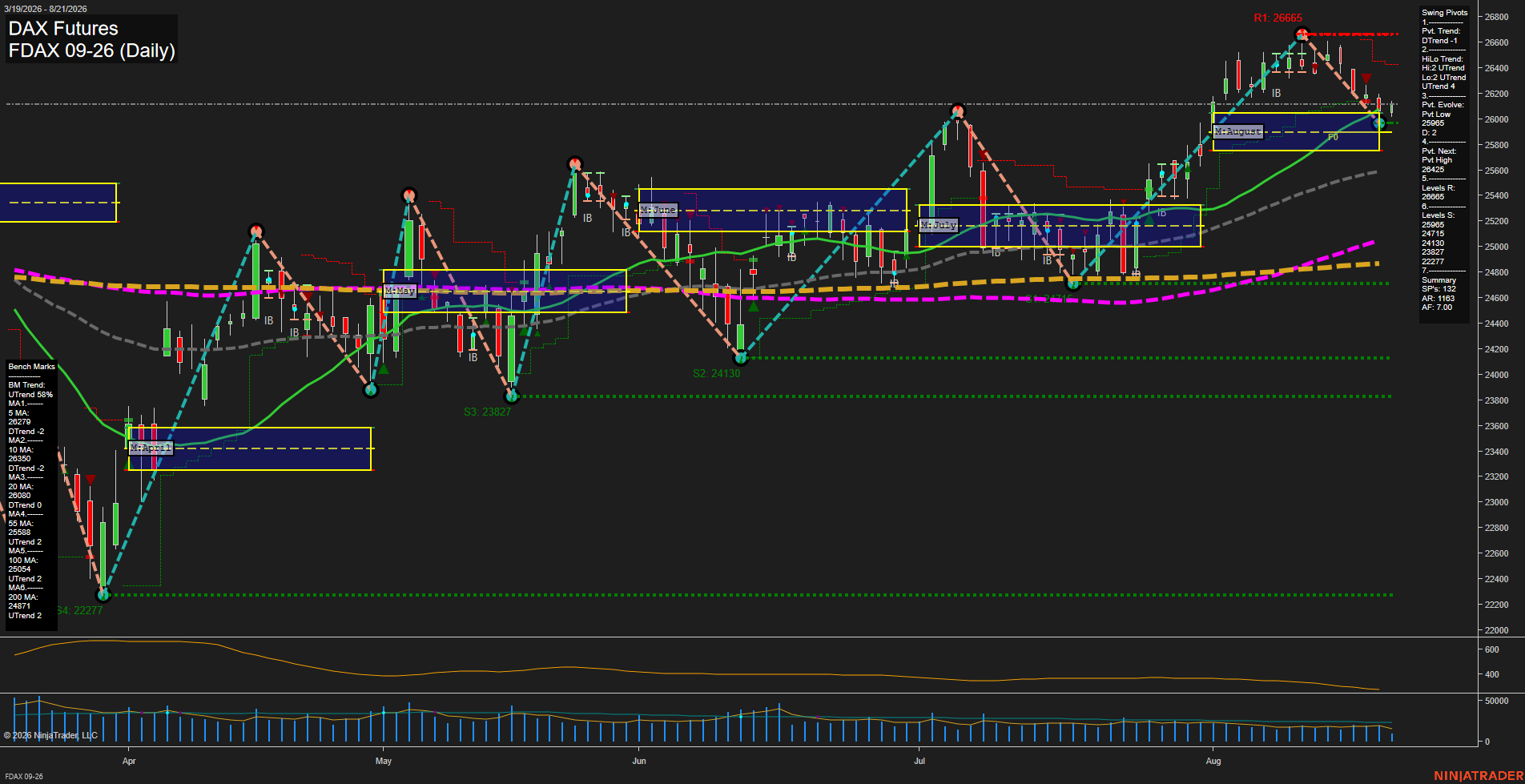Click the Bench Marks panel header
The image size is (1525, 784).
(x=32, y=367)
